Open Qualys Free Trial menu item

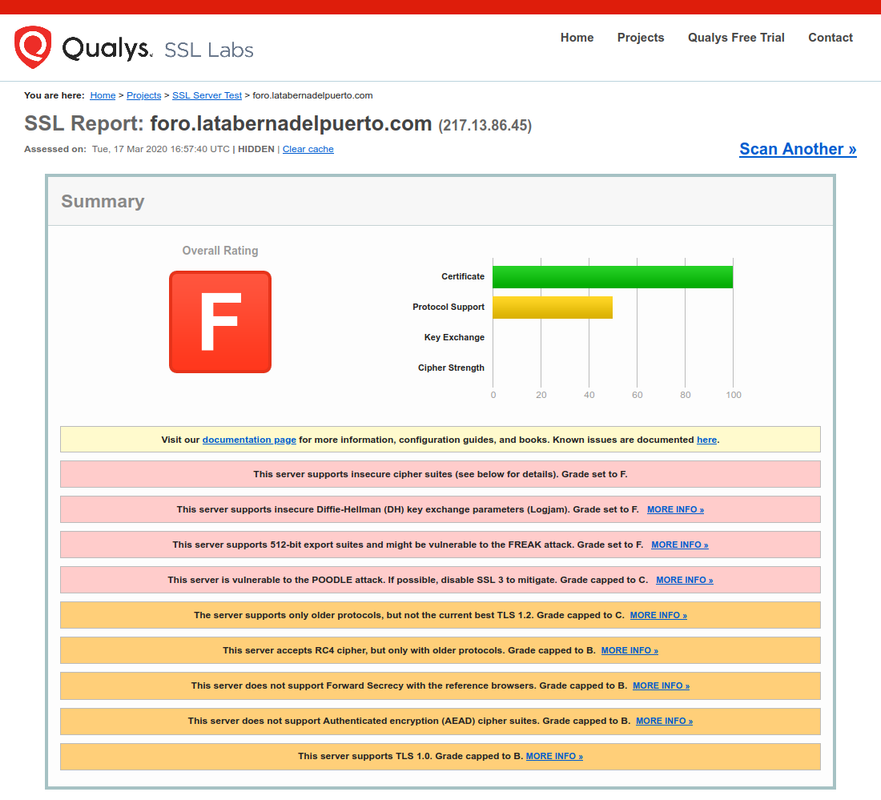point(736,38)
